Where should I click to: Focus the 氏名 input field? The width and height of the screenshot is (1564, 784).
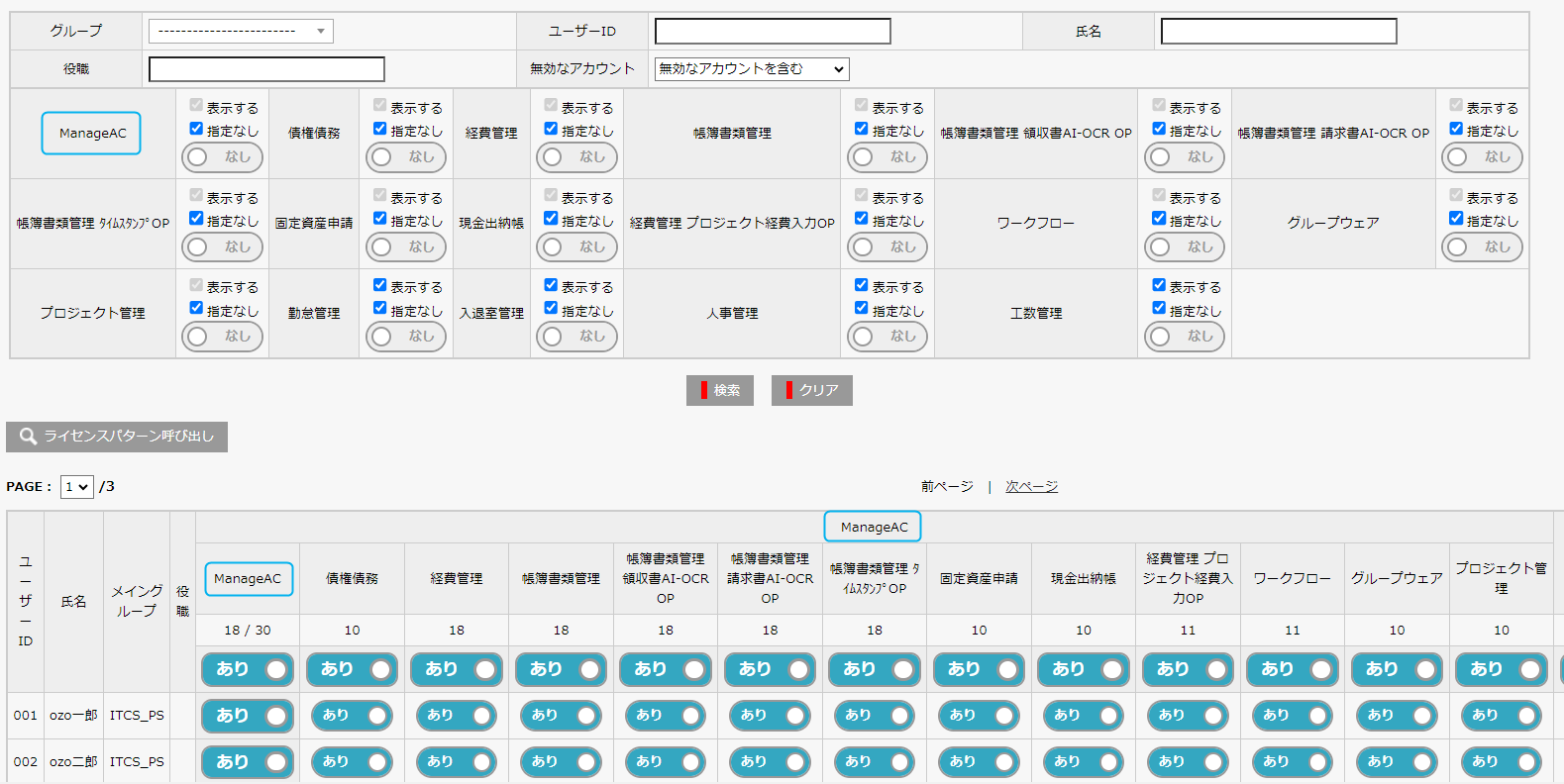1279,31
